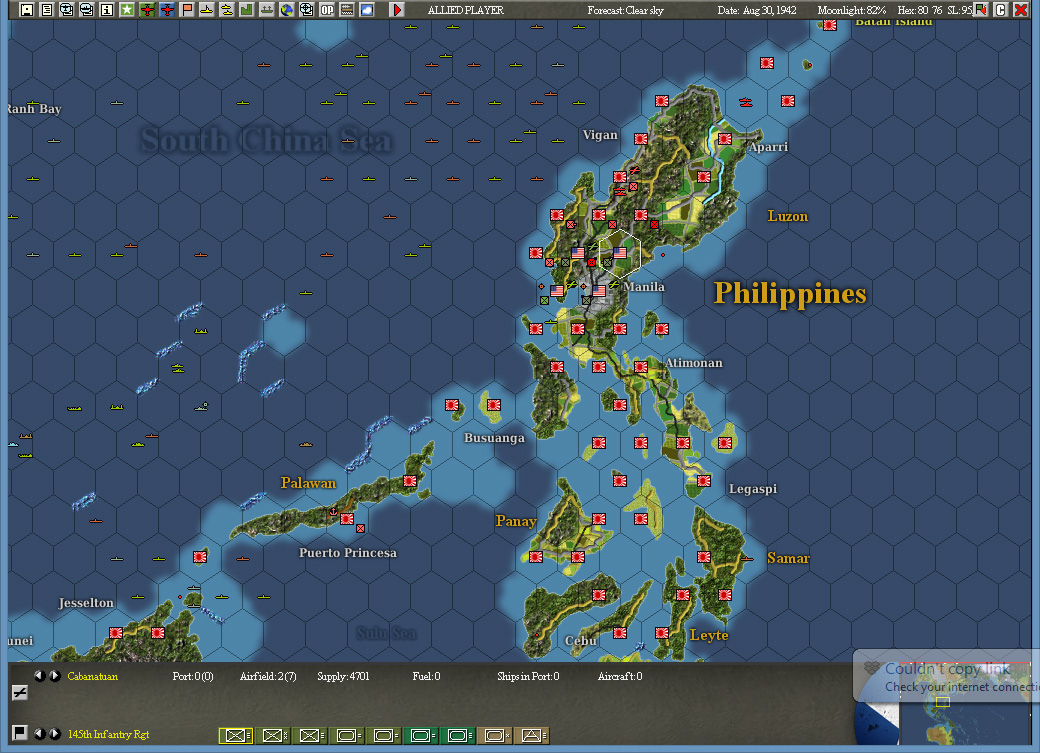Click the 'Fuel: 0' readout

[426, 676]
